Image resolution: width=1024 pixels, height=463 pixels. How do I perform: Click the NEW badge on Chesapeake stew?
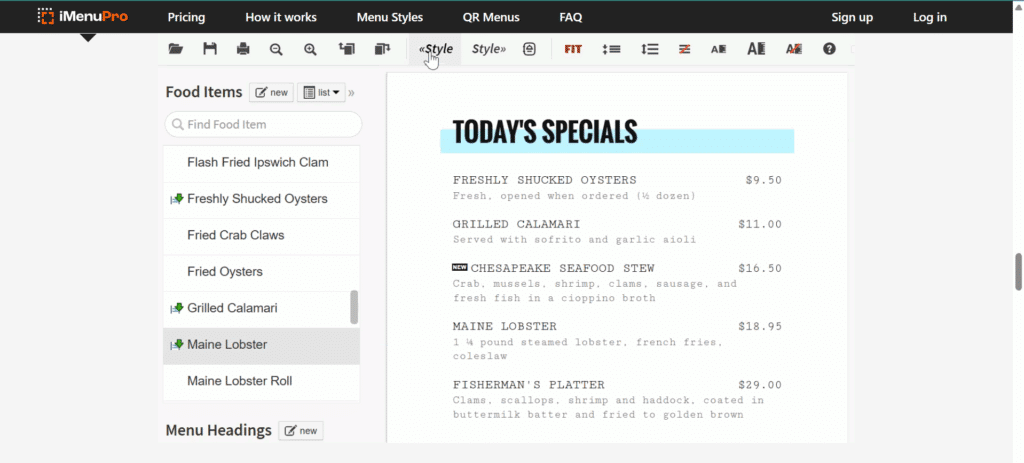click(x=460, y=267)
